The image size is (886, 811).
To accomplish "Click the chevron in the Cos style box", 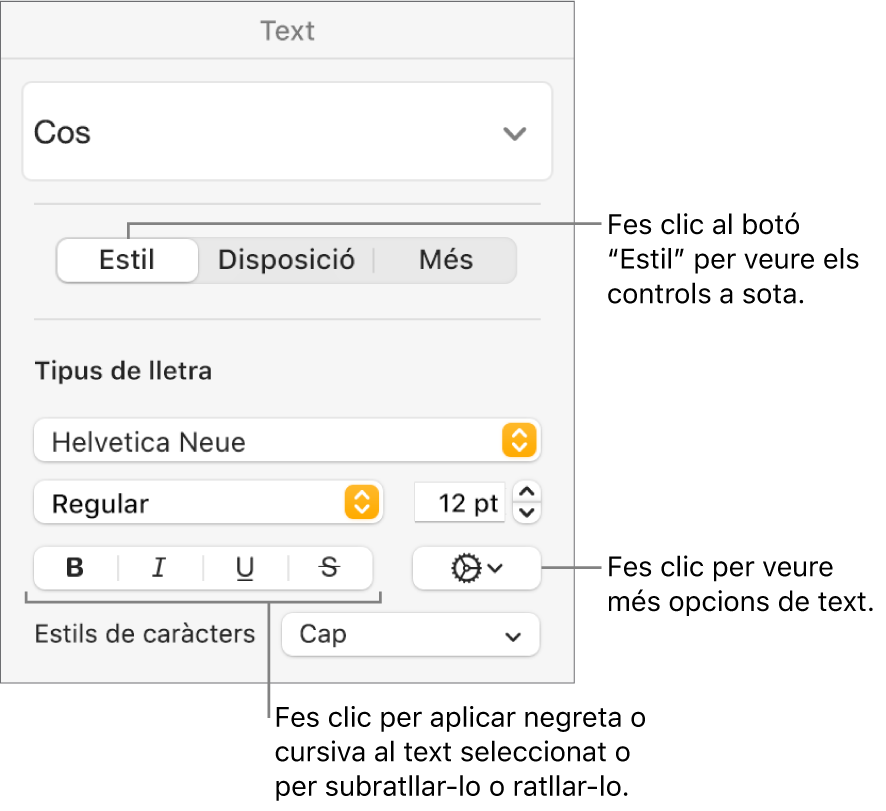I will coord(514,133).
